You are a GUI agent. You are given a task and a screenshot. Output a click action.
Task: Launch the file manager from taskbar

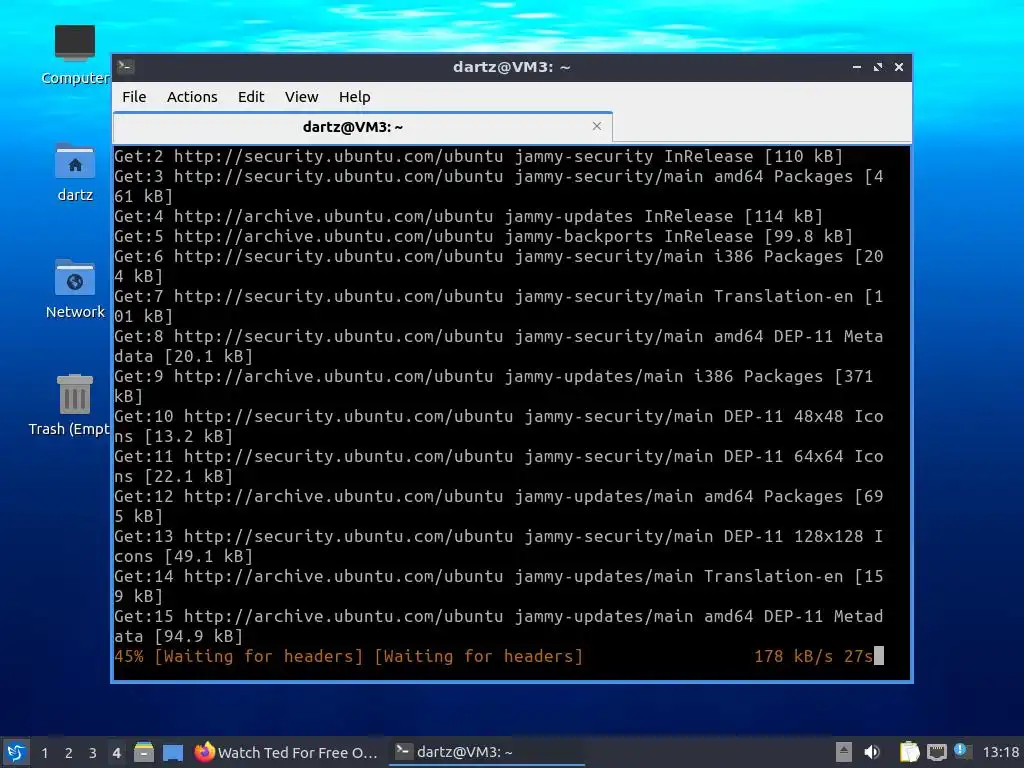point(144,752)
